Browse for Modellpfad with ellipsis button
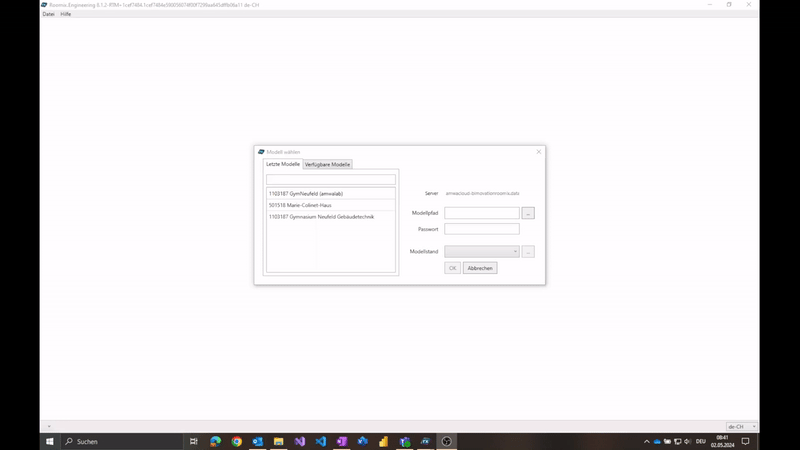Screen dimensions: 800x450 pos(528,213)
